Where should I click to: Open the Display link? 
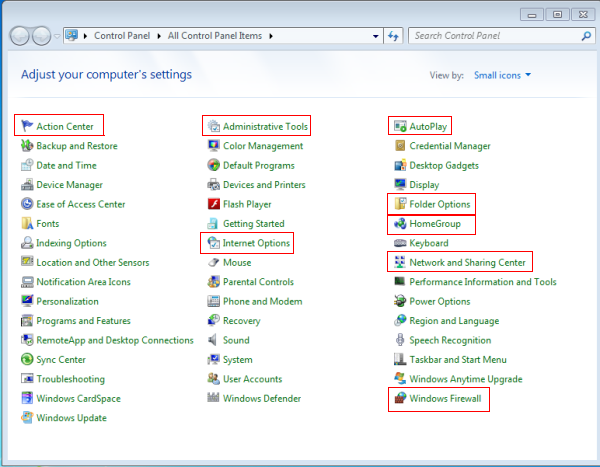point(424,185)
